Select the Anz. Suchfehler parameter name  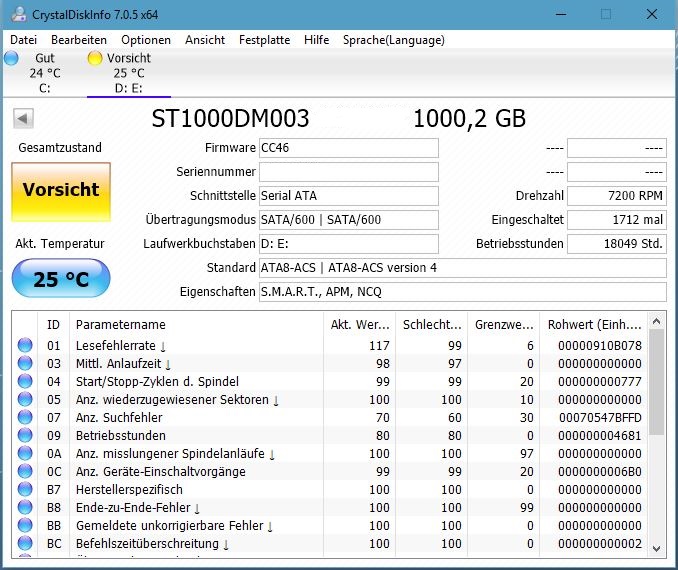coord(119,417)
